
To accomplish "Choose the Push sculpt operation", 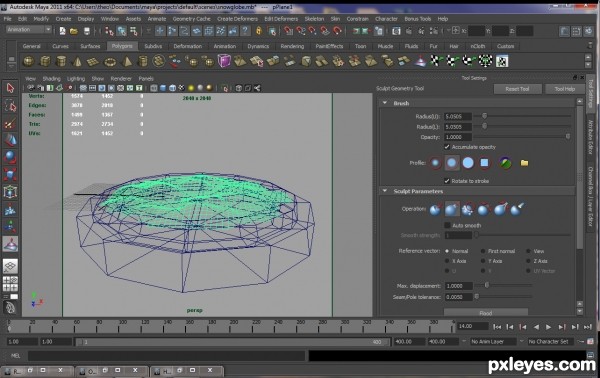I will [435, 209].
